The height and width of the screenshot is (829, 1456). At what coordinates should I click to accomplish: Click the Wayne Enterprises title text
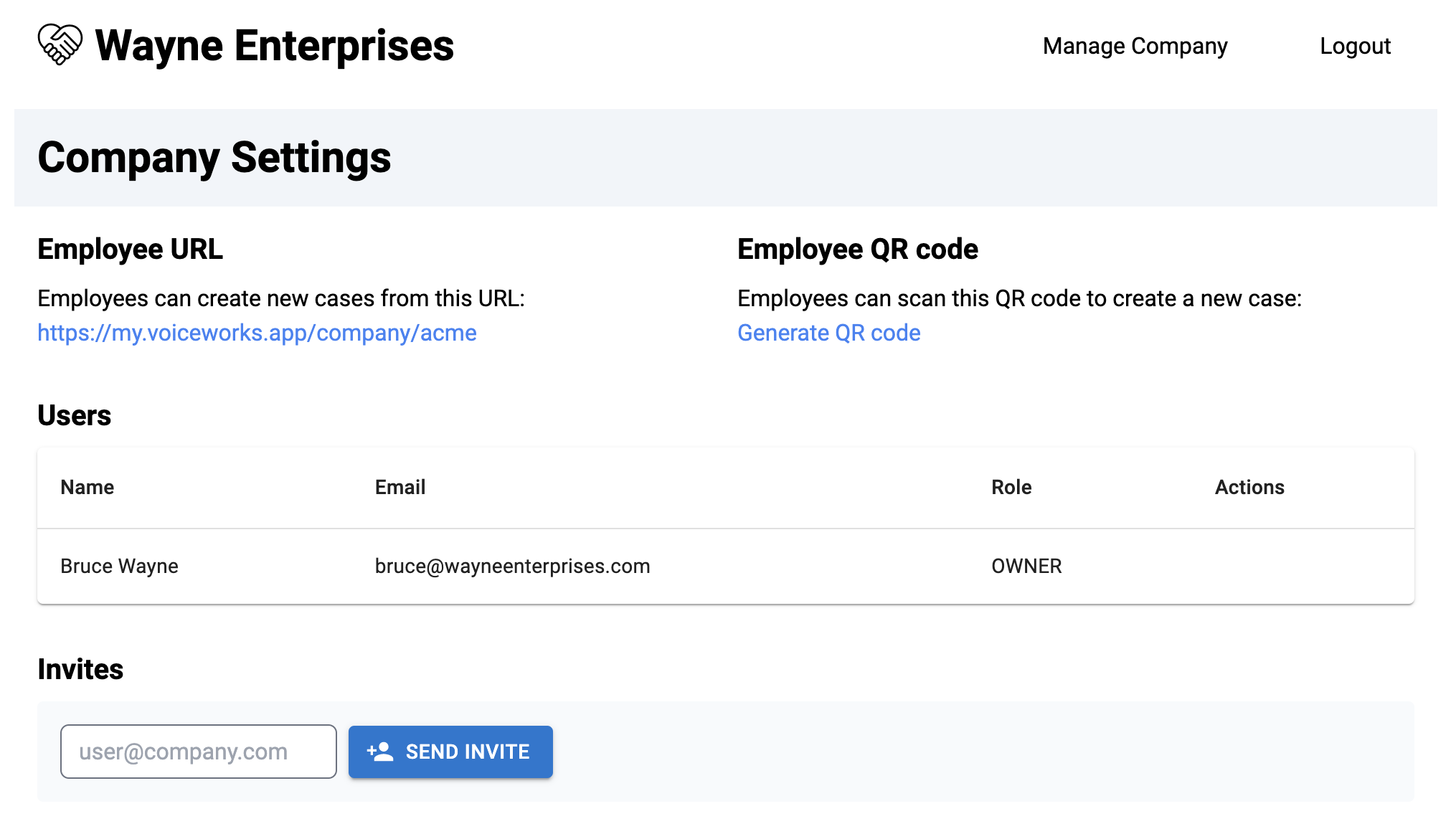point(274,46)
